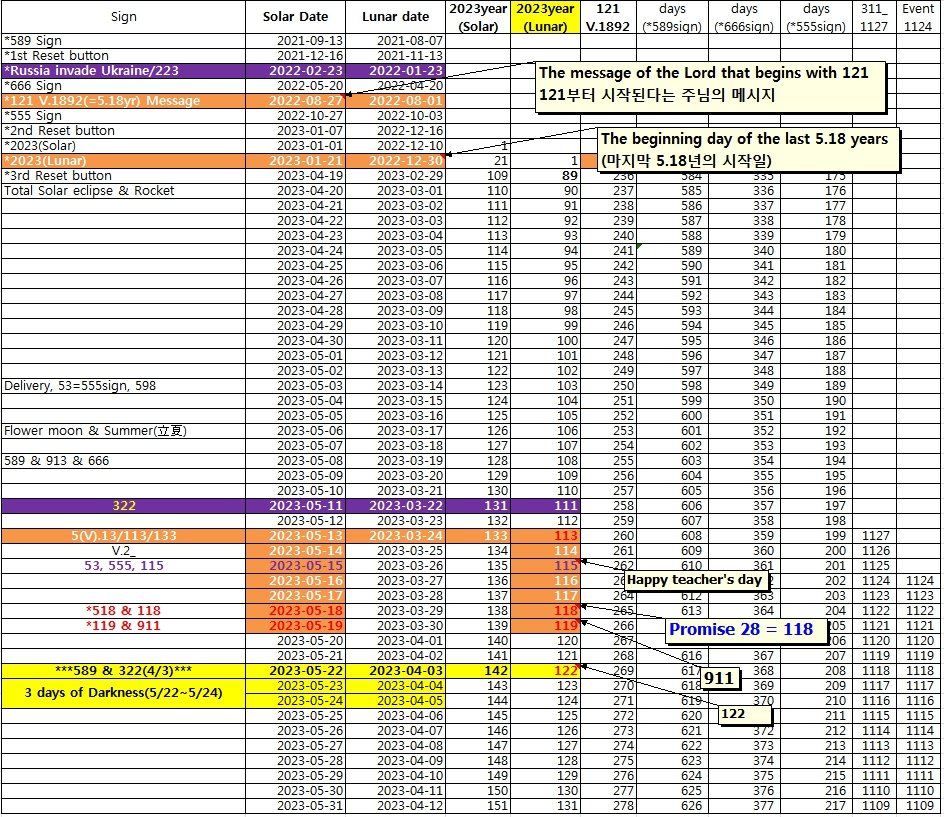Viewport: 944px width, 817px height.
Task: Click the V.2_ sign cell
Action: pyautogui.click(x=123, y=551)
